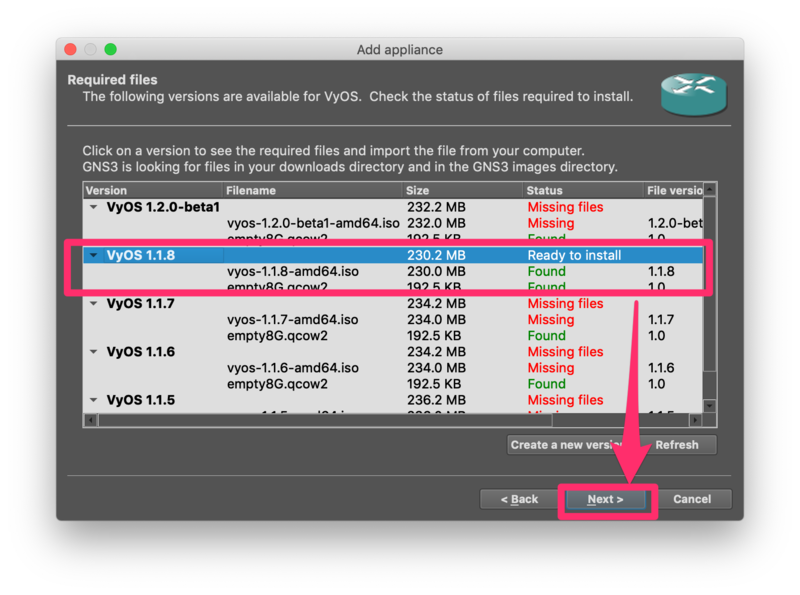Select the VyOS 1.2.0-beta1 version entry

(163, 207)
